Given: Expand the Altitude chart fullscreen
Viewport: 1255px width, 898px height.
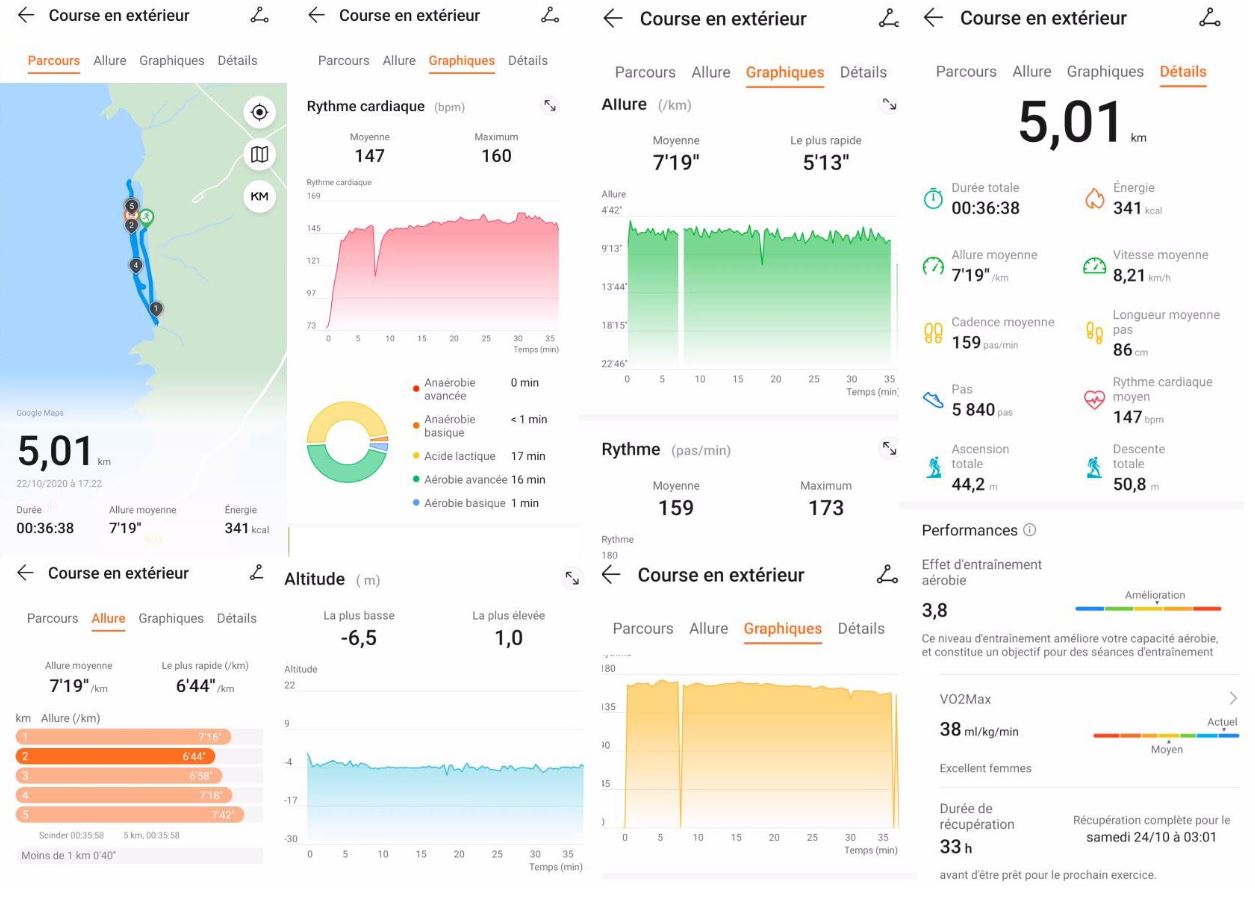Looking at the screenshot, I should tap(572, 578).
